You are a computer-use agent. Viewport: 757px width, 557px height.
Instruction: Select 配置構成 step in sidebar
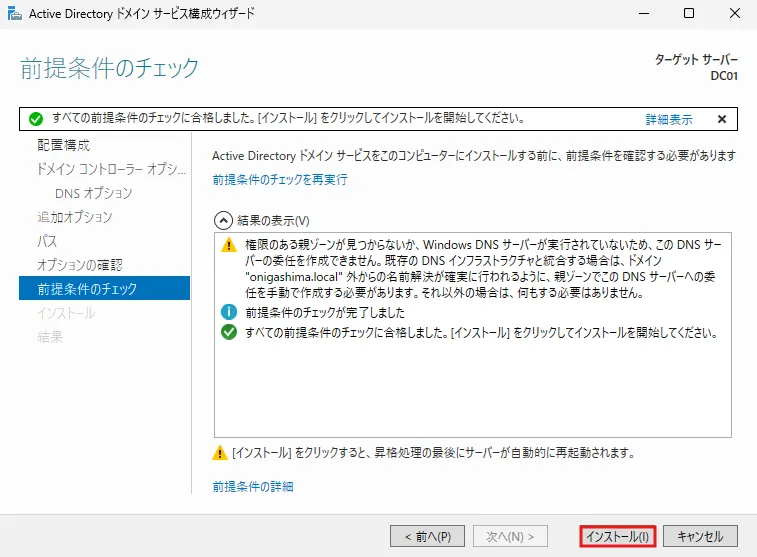click(x=64, y=145)
